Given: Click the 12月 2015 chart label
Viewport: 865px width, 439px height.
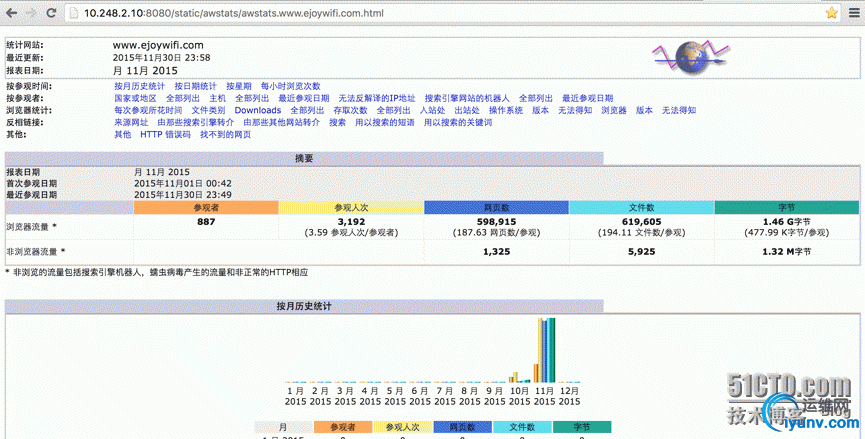Looking at the screenshot, I should (569, 396).
